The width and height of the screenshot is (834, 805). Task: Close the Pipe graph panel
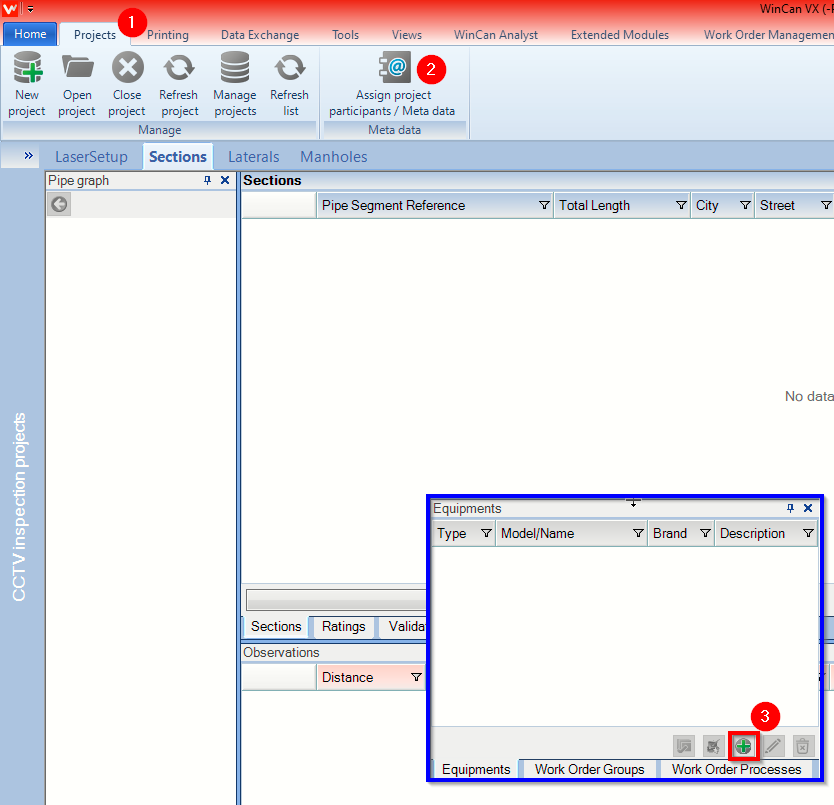point(225,180)
